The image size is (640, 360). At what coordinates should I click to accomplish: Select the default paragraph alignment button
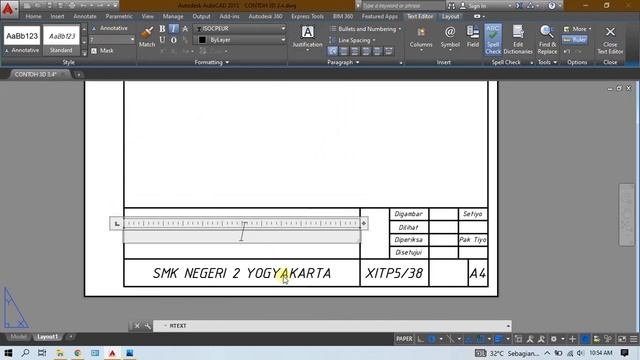333,51
